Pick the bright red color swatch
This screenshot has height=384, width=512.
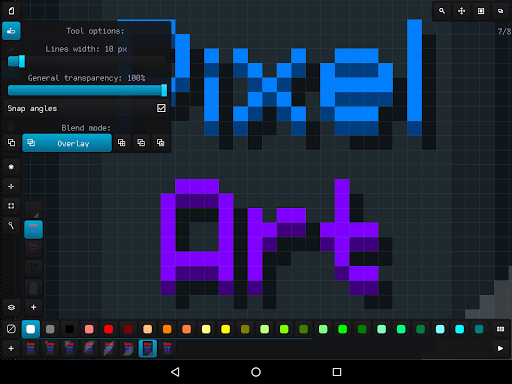click(x=109, y=329)
